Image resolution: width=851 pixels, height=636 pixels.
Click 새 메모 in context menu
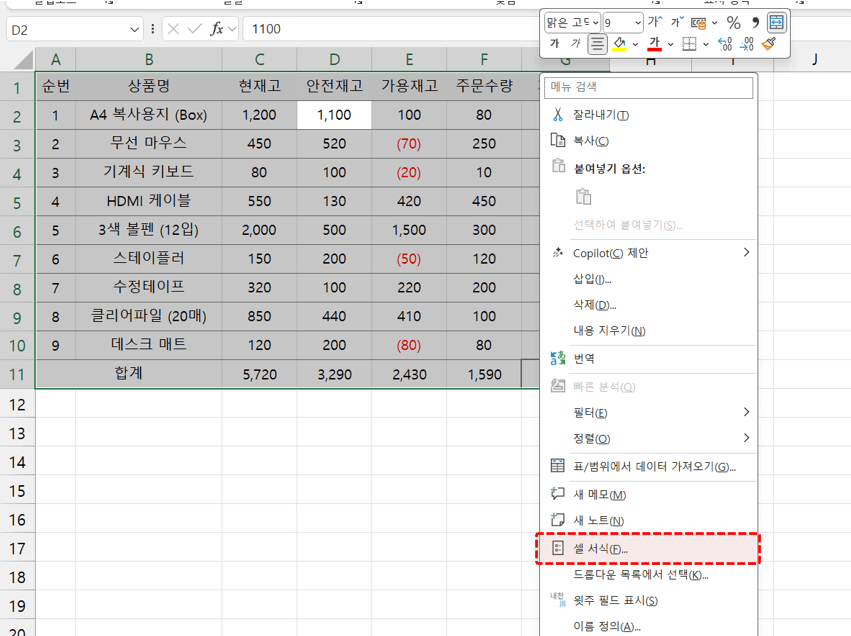click(x=599, y=494)
